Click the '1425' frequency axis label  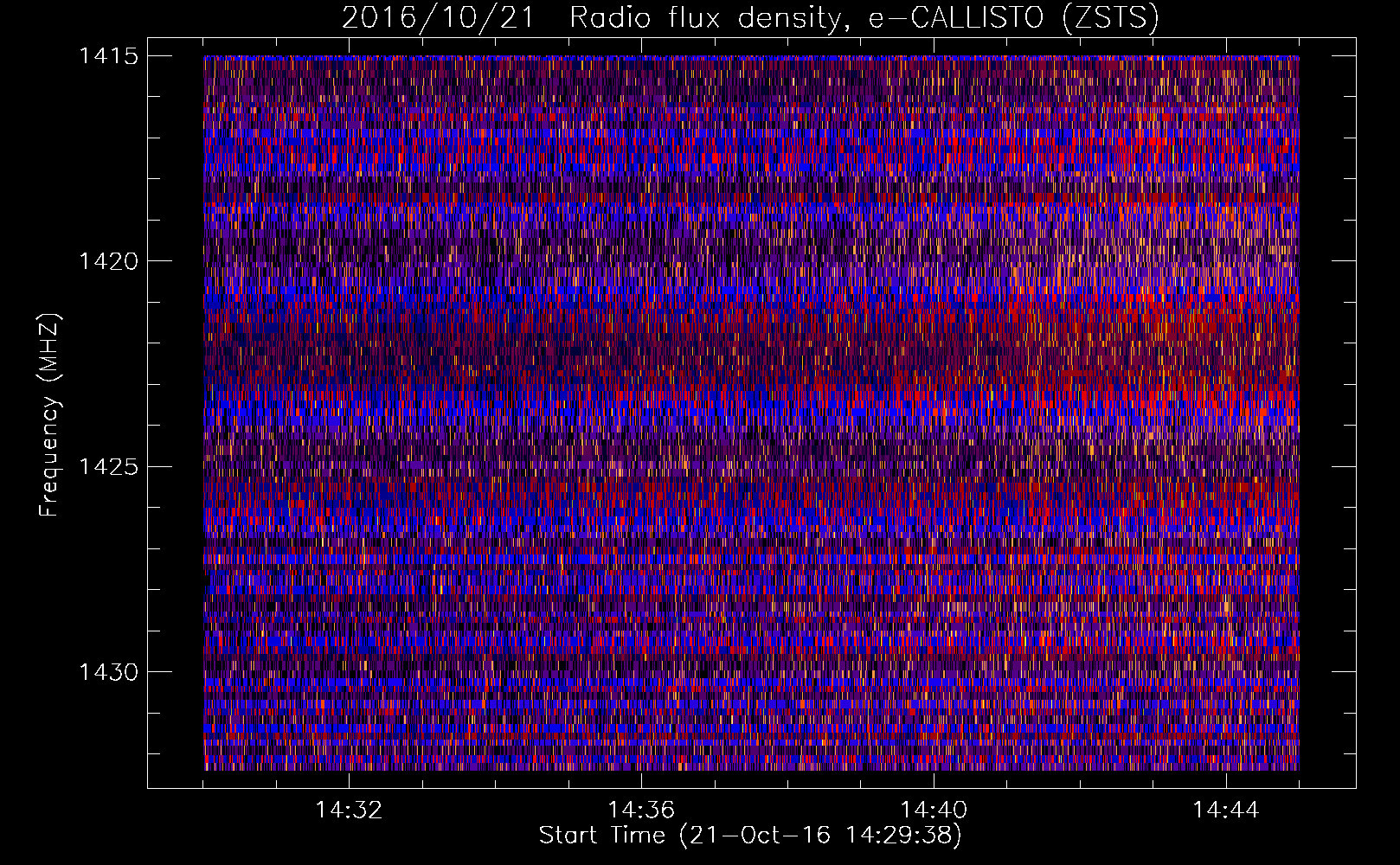pos(108,467)
